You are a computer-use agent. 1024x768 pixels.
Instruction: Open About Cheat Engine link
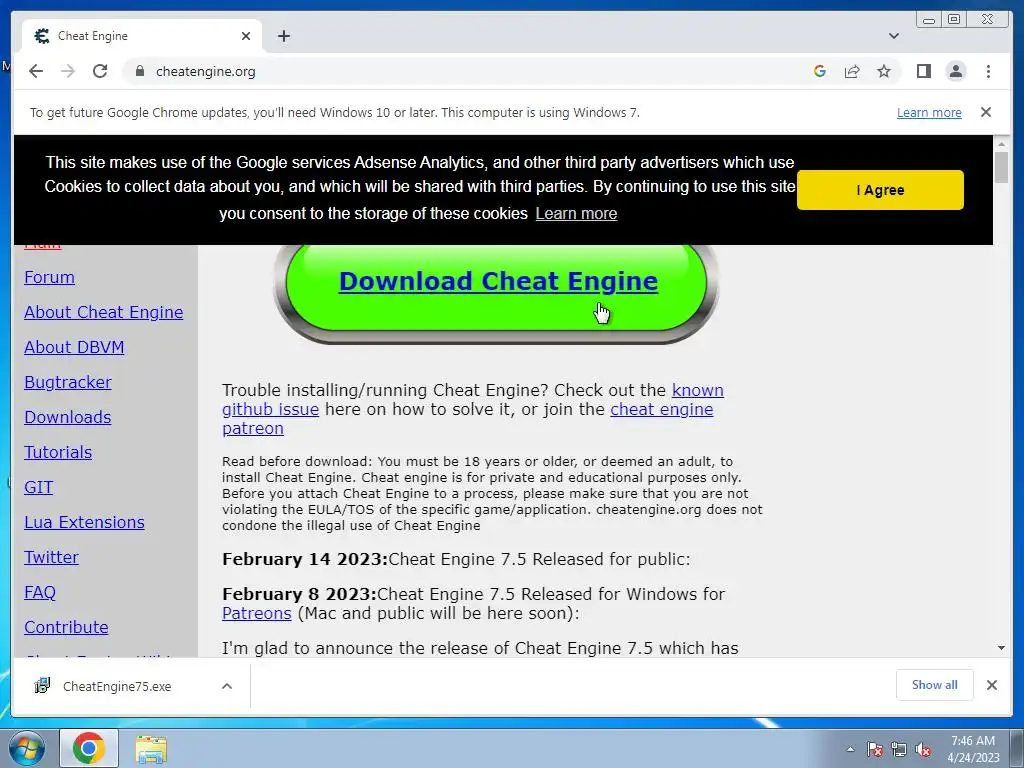tap(104, 312)
